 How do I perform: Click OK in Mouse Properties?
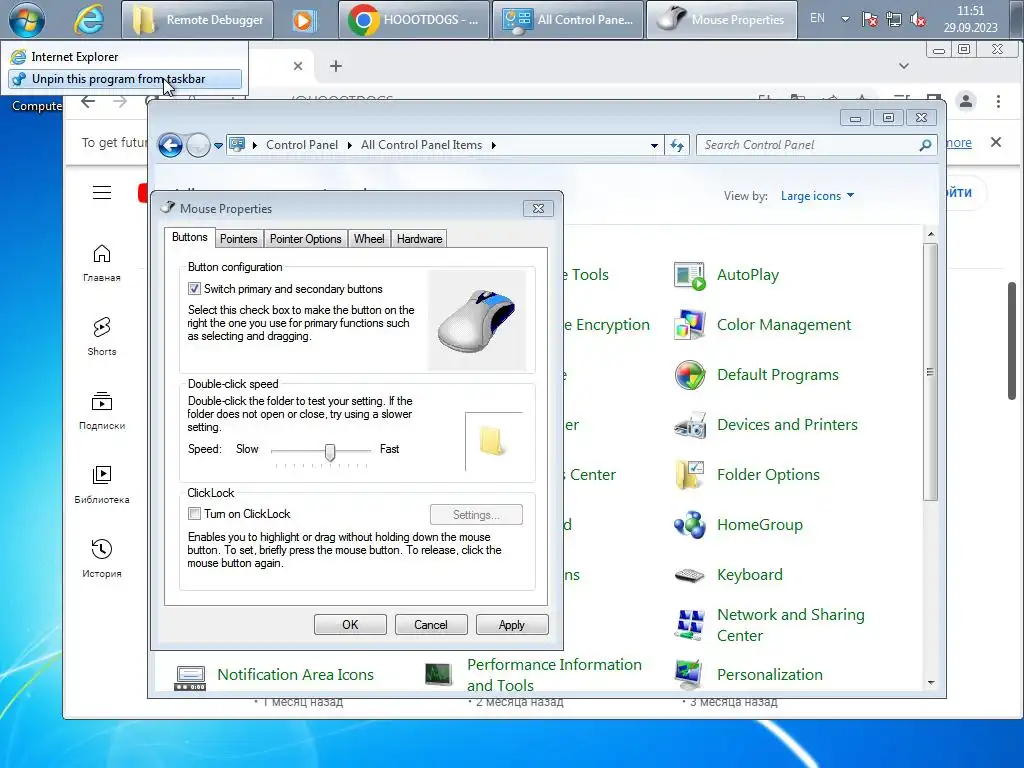350,625
